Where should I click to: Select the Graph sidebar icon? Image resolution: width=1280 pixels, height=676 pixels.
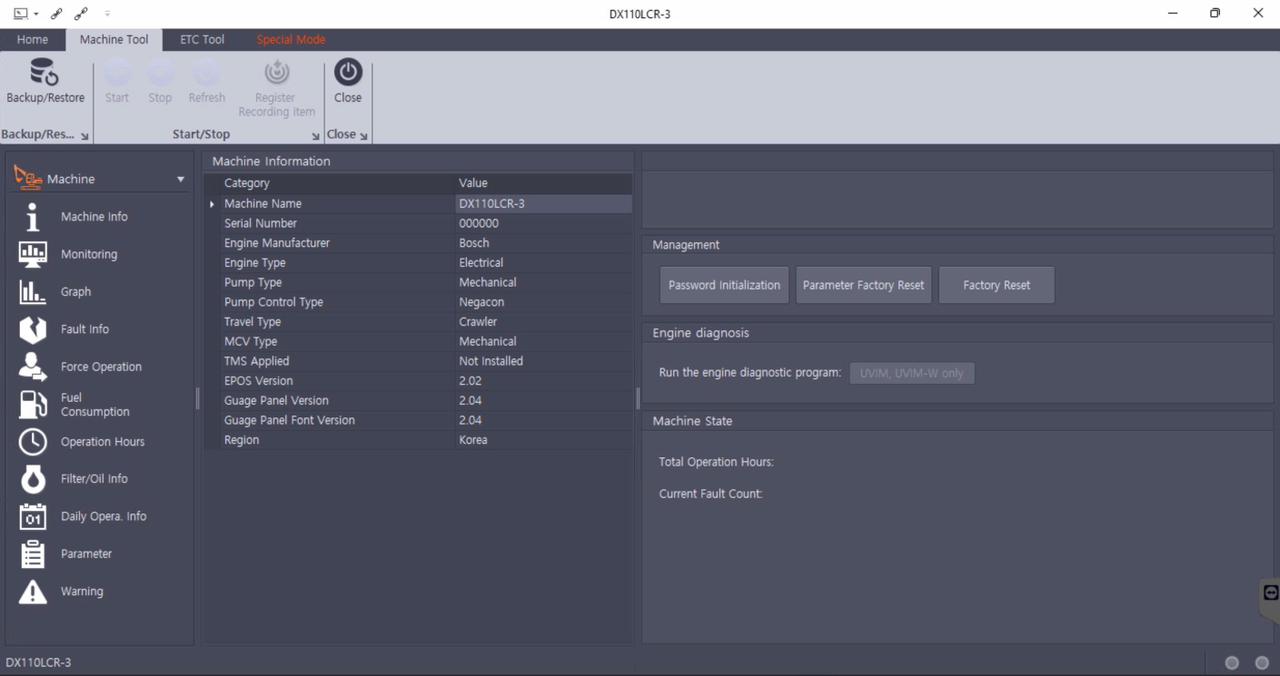pyautogui.click(x=33, y=292)
